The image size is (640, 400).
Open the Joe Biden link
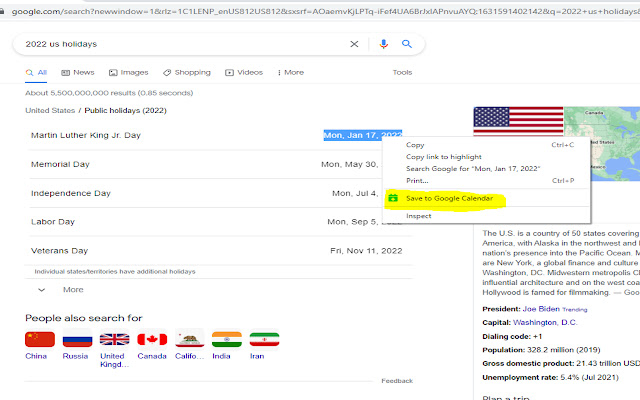click(x=541, y=309)
